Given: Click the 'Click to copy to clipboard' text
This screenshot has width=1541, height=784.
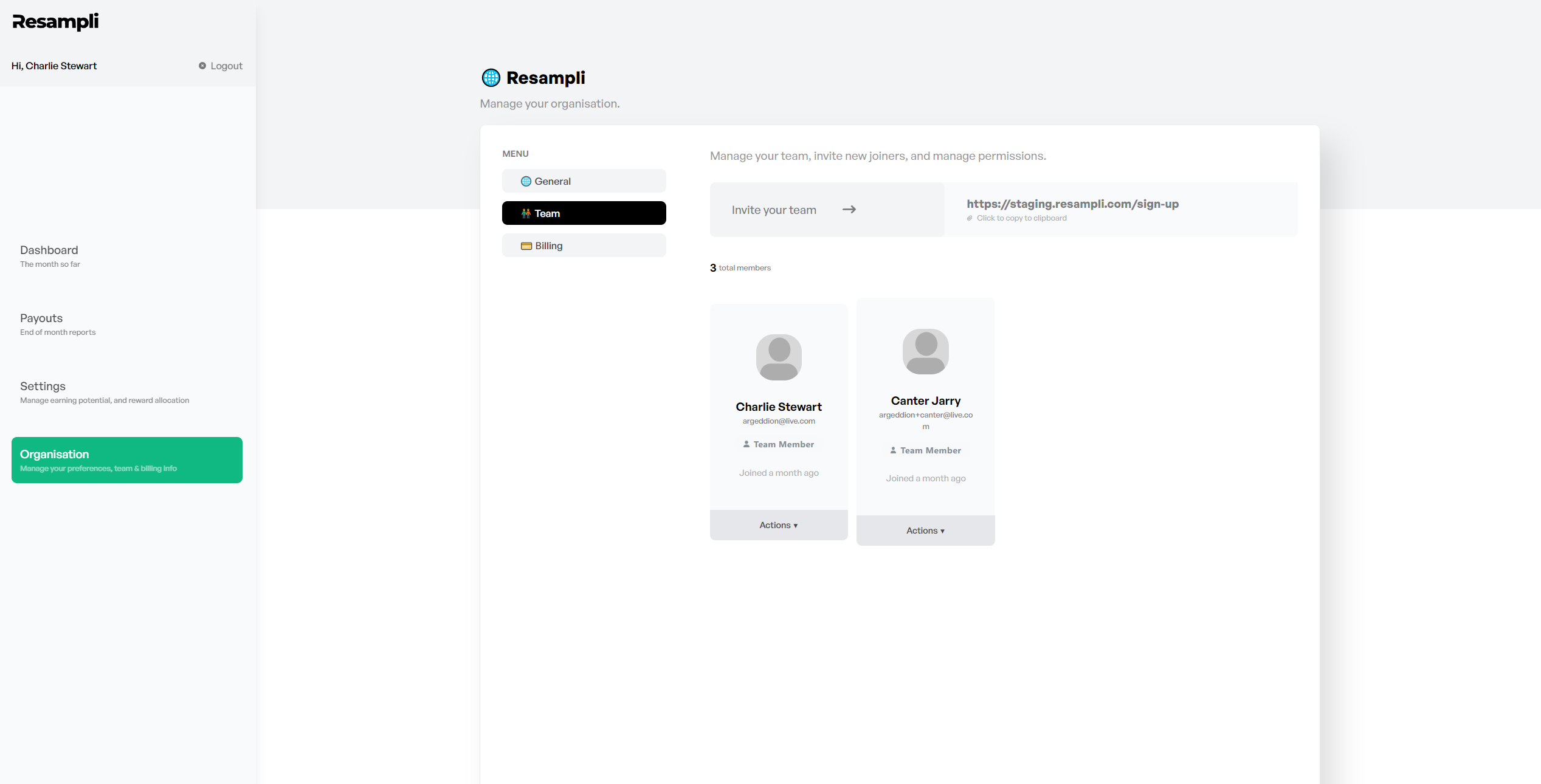Looking at the screenshot, I should click(1021, 218).
